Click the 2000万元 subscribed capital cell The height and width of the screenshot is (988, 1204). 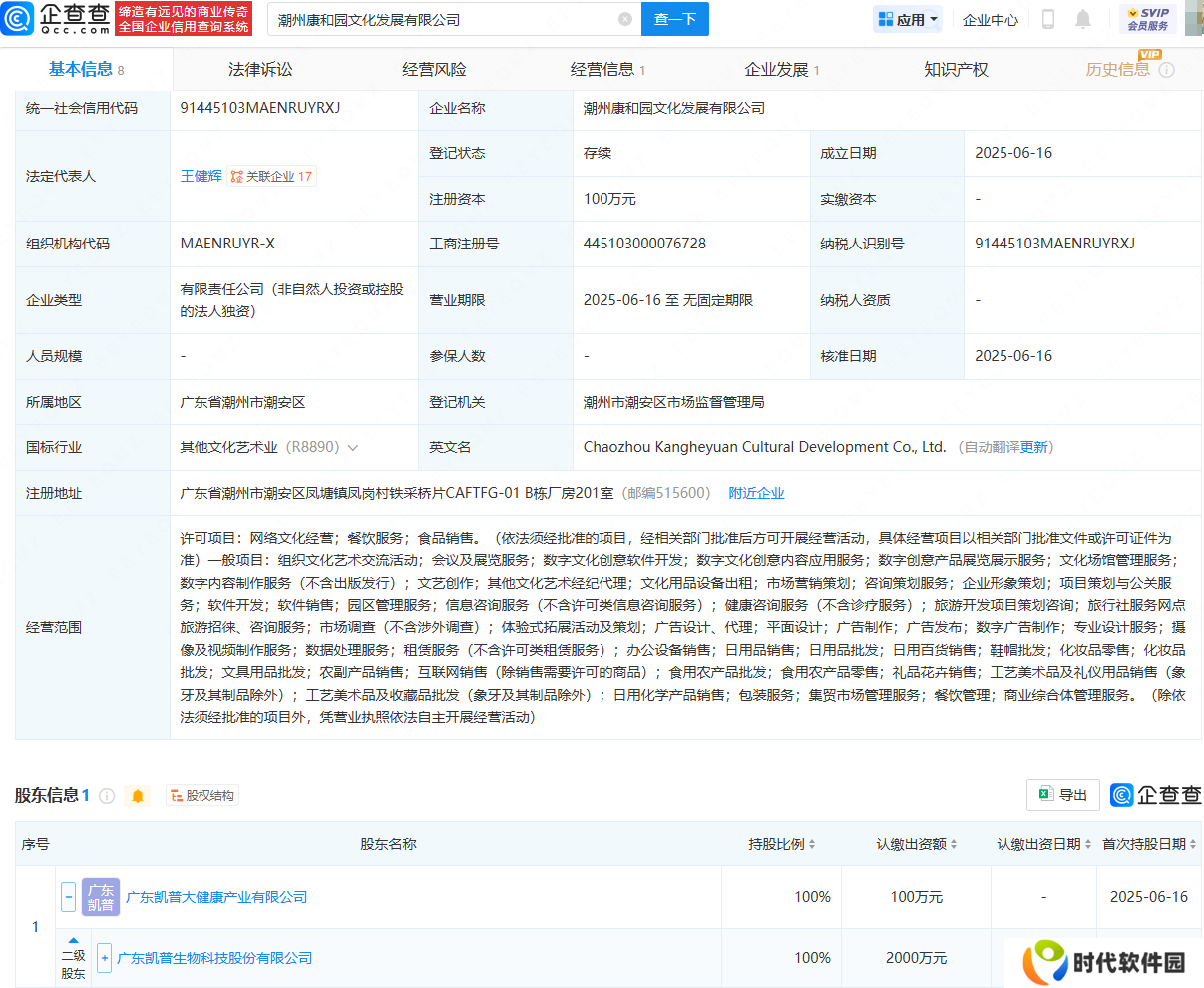pos(916,958)
